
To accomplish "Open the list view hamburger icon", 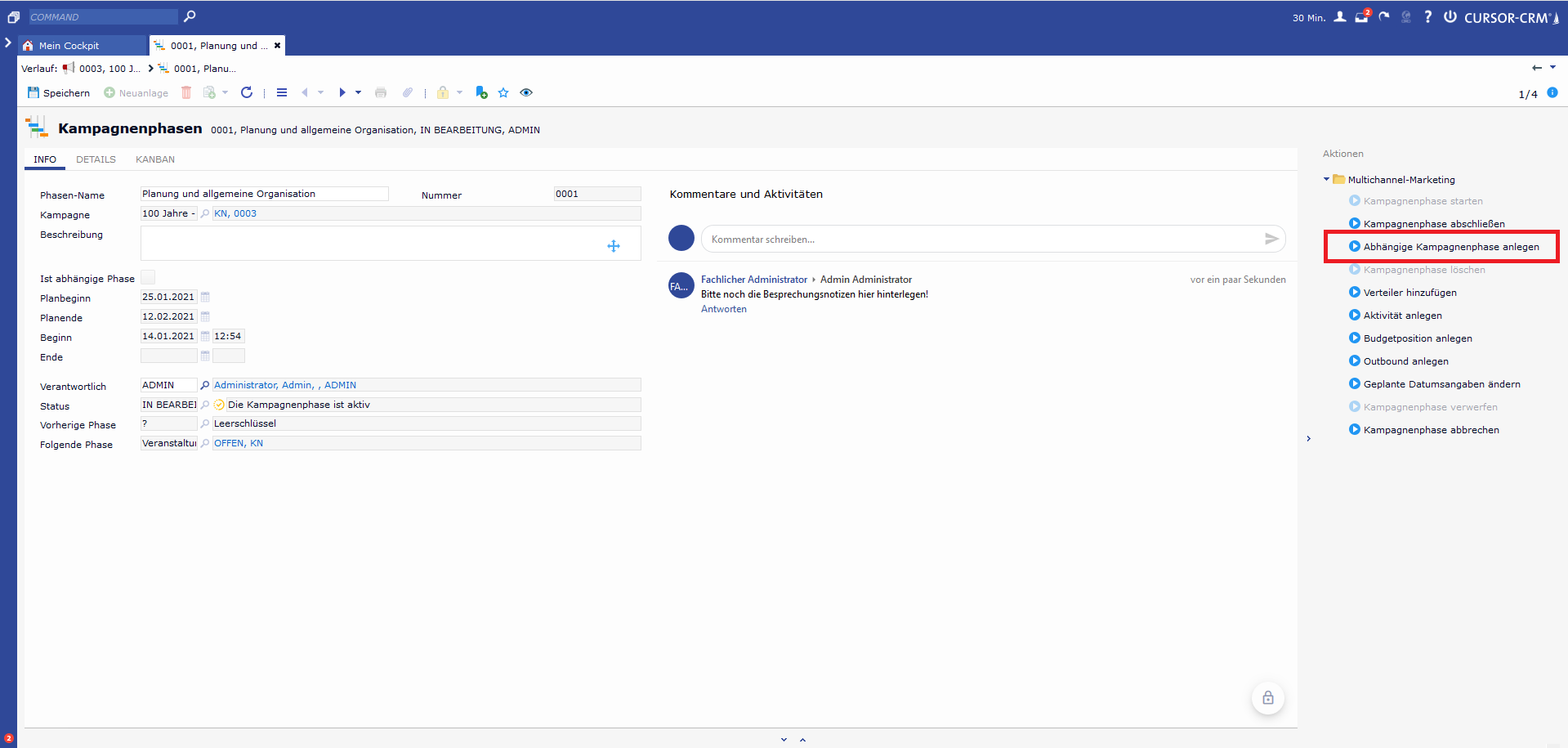I will pyautogui.click(x=282, y=92).
